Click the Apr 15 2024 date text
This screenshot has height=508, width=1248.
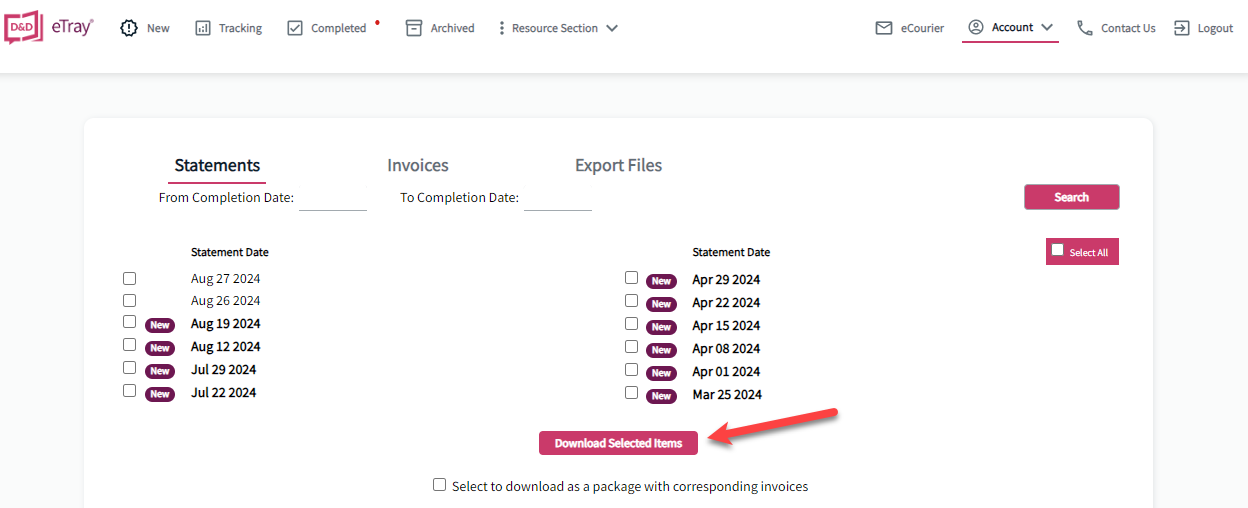[x=726, y=326]
